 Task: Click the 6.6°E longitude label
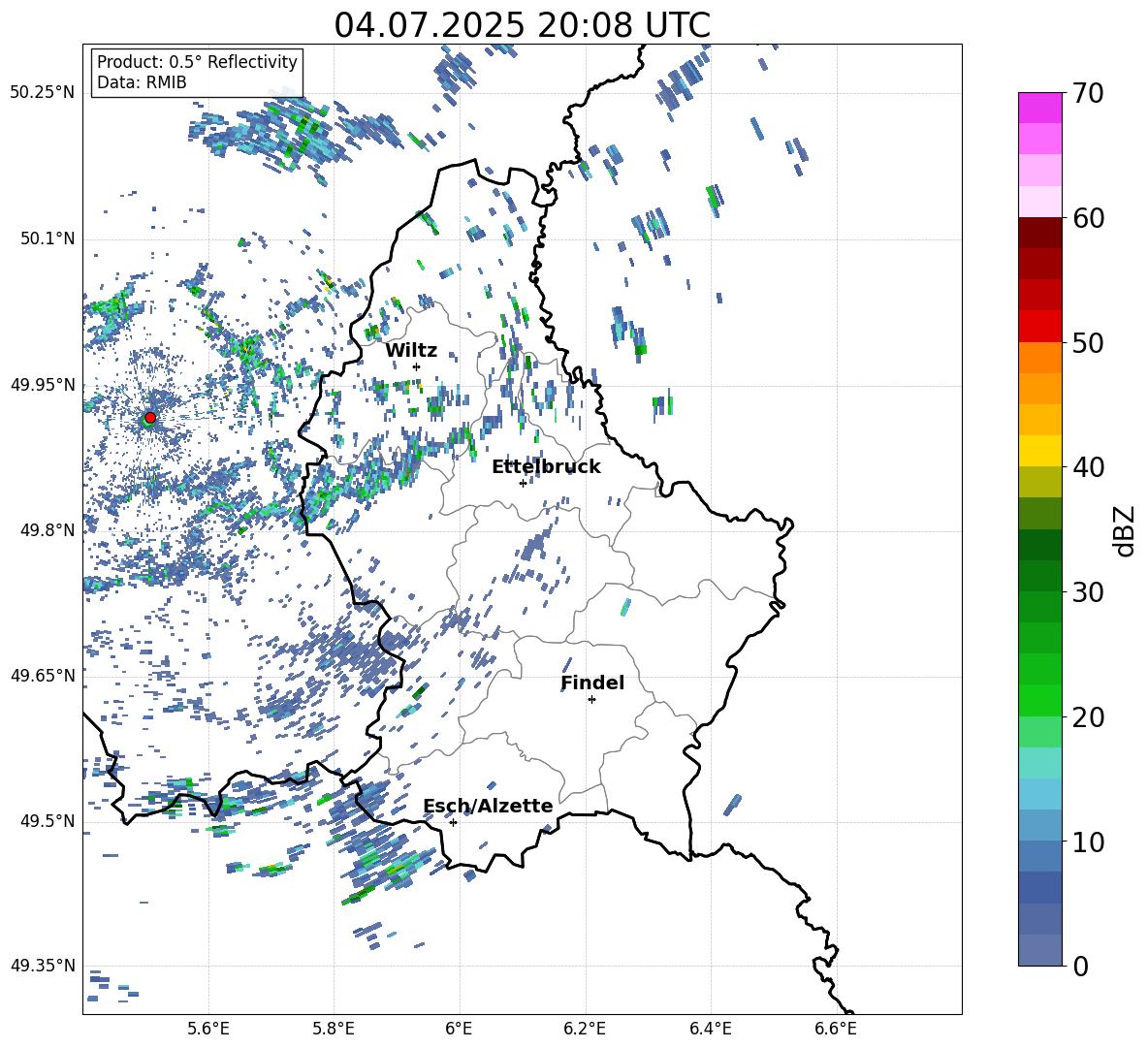coord(836,1029)
